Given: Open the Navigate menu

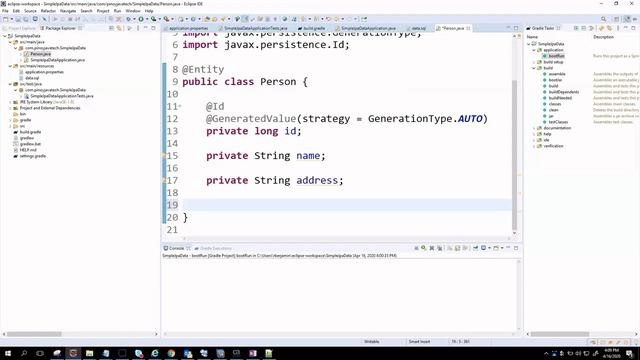Looking at the screenshot, I should click(x=68, y=11).
